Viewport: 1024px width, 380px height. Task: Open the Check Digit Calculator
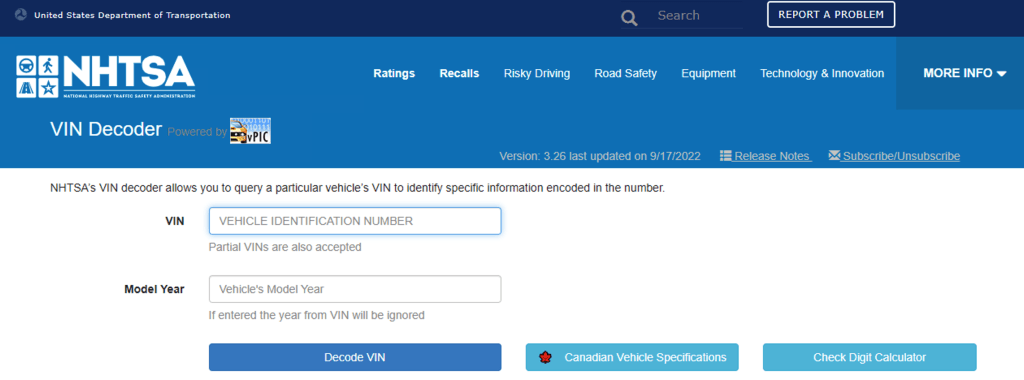pyautogui.click(x=869, y=357)
